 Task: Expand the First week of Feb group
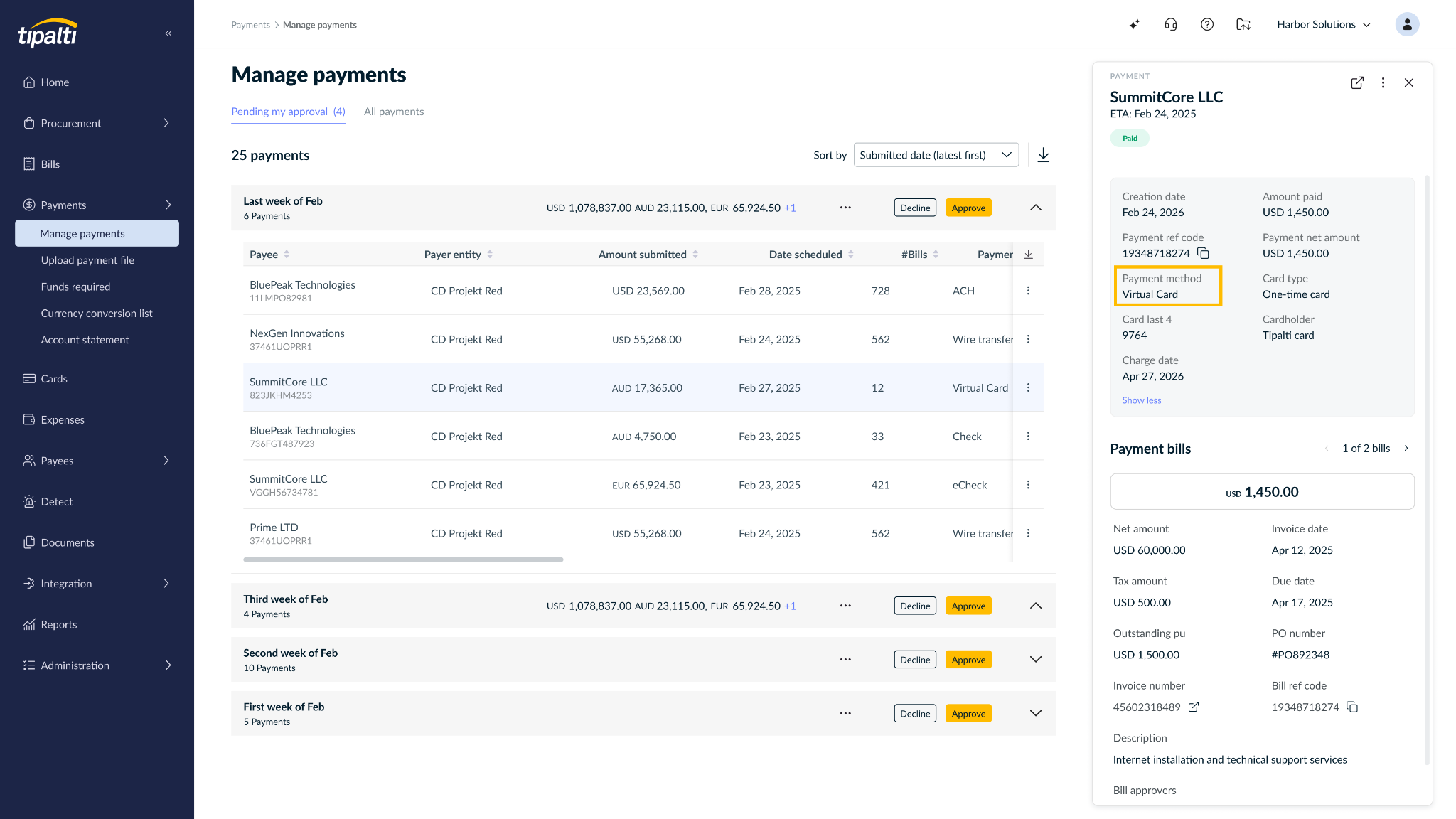coord(1036,713)
